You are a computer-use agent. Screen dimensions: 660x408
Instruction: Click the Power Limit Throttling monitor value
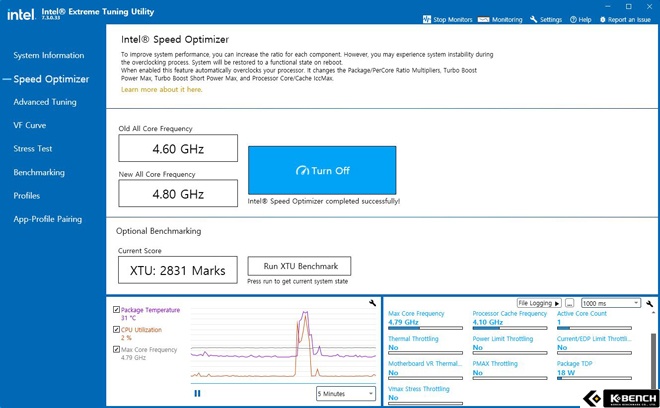(477, 347)
